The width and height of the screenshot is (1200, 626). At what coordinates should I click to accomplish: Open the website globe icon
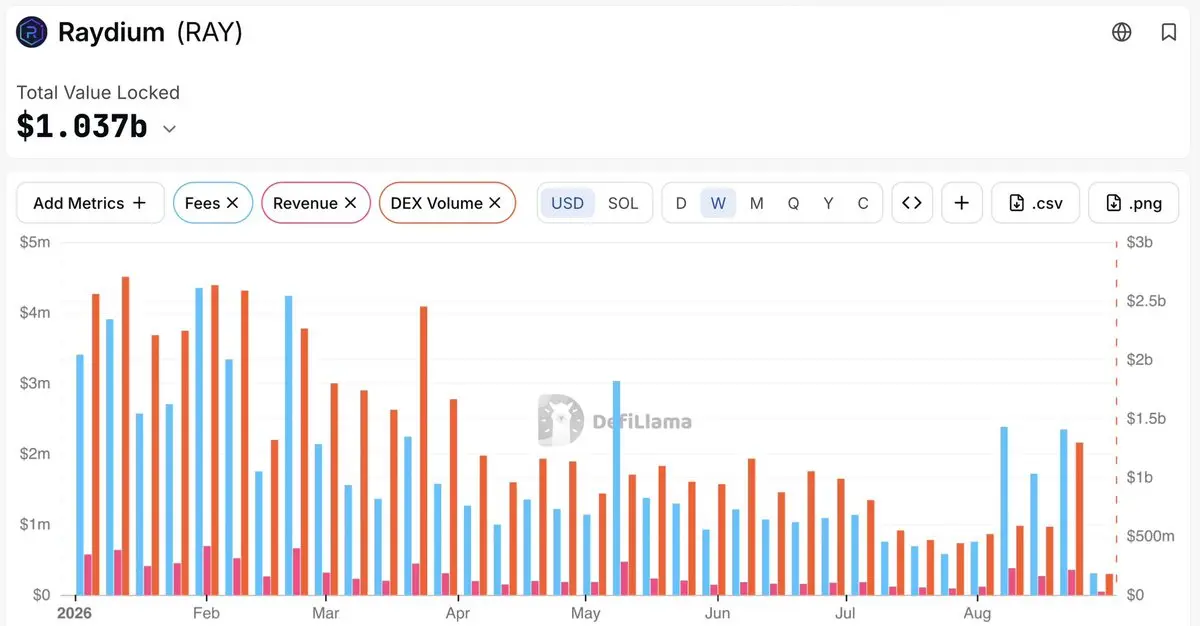coord(1122,32)
